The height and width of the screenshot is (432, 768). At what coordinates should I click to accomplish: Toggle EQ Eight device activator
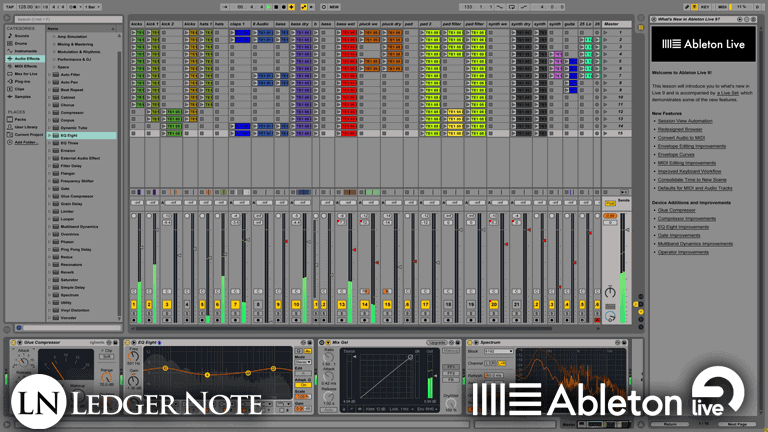[x=127, y=342]
